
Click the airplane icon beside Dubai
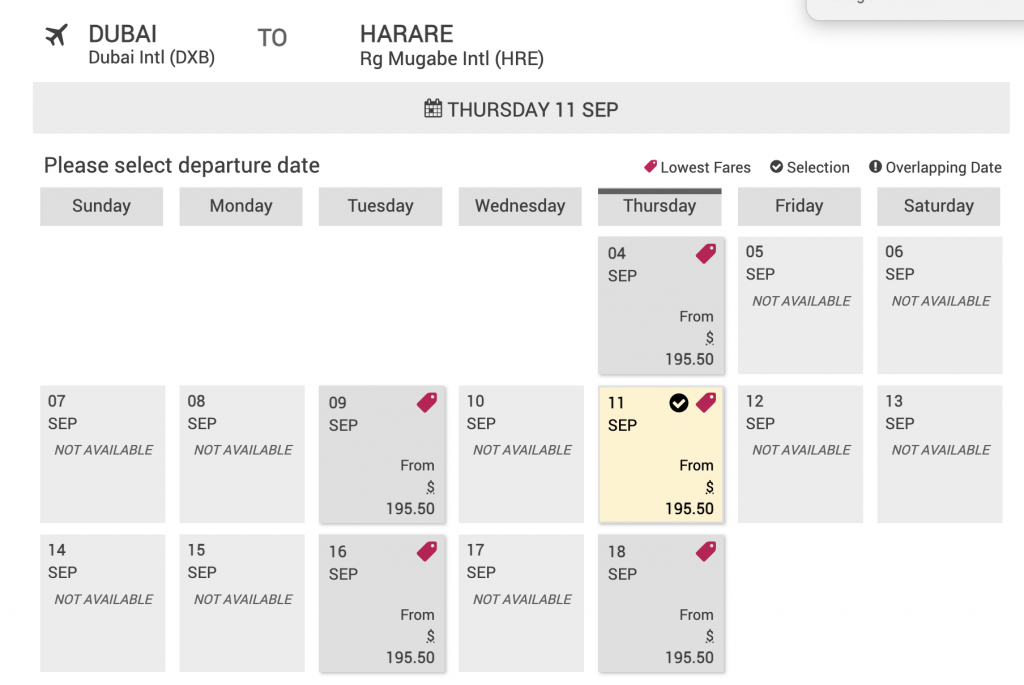pyautogui.click(x=56, y=36)
